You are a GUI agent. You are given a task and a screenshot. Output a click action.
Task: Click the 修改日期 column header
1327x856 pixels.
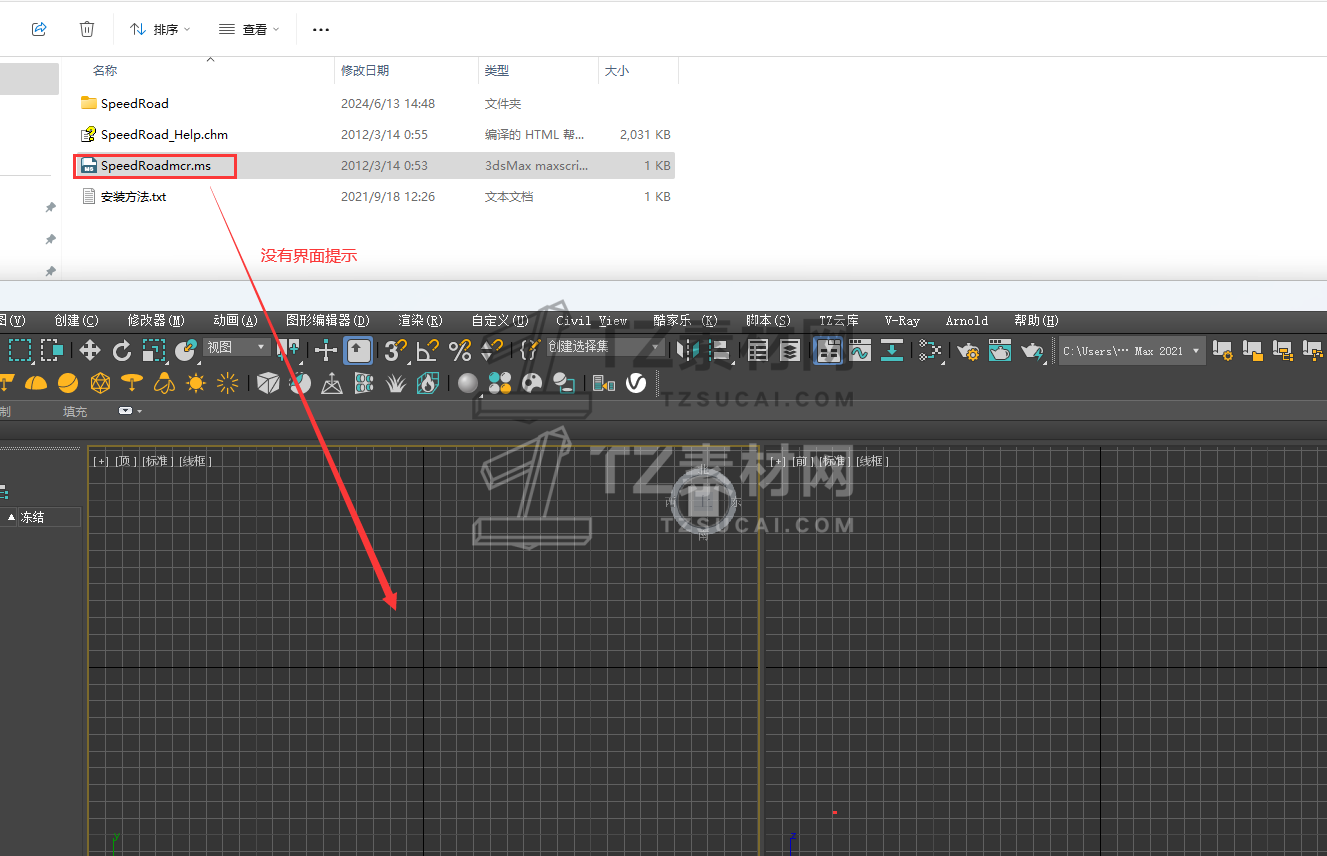(365, 70)
